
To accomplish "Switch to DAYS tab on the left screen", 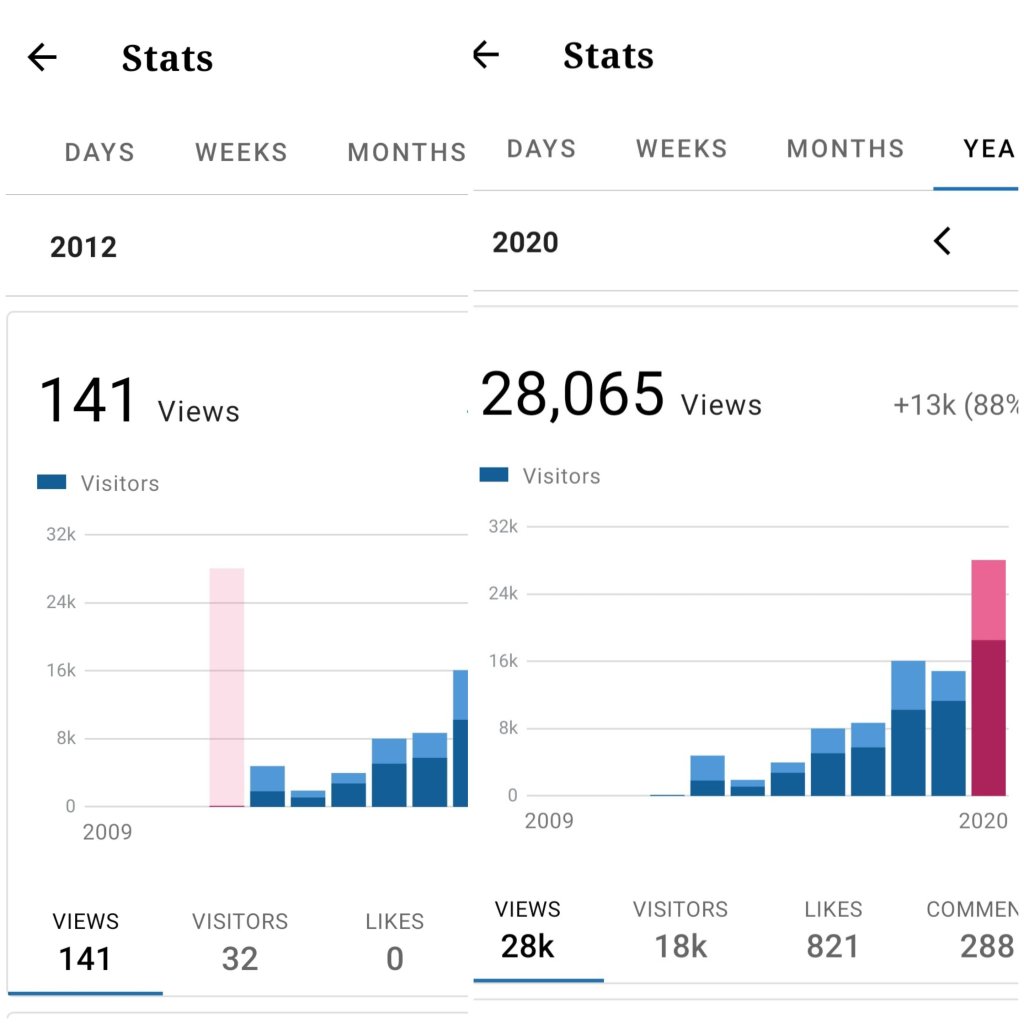I will point(99,153).
